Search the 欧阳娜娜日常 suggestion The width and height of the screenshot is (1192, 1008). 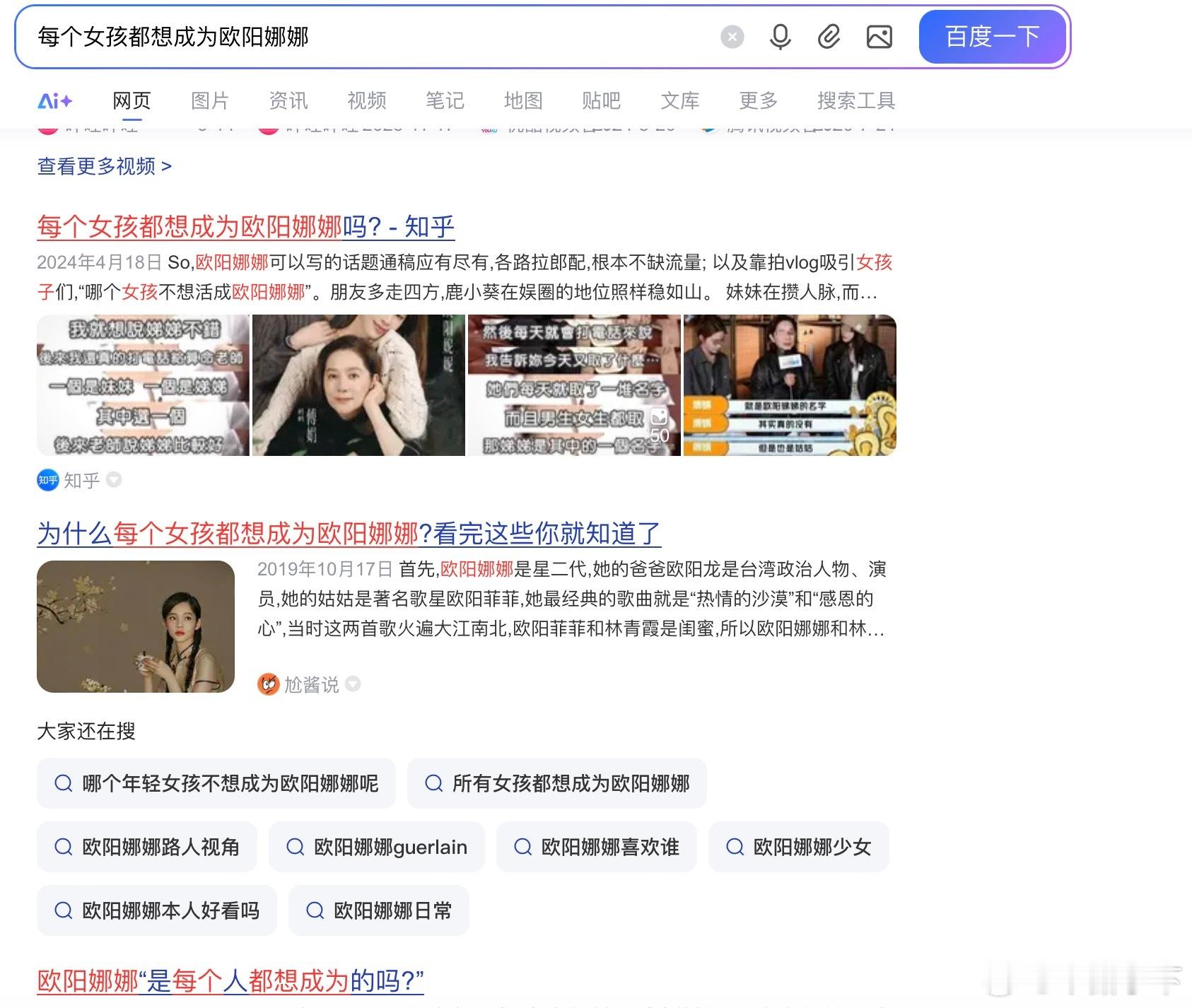click(379, 910)
